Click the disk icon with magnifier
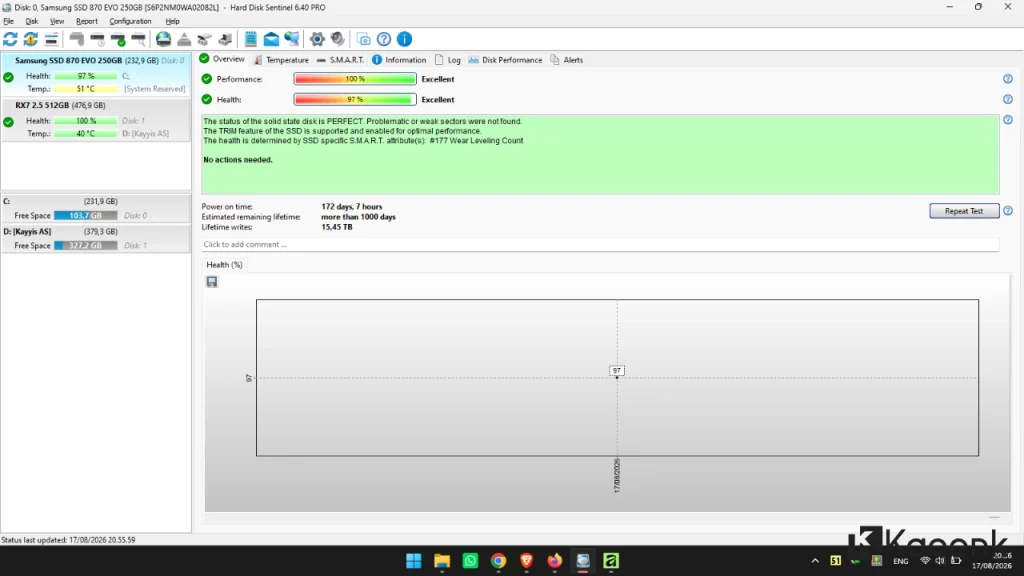The height and width of the screenshot is (576, 1024). (138, 39)
